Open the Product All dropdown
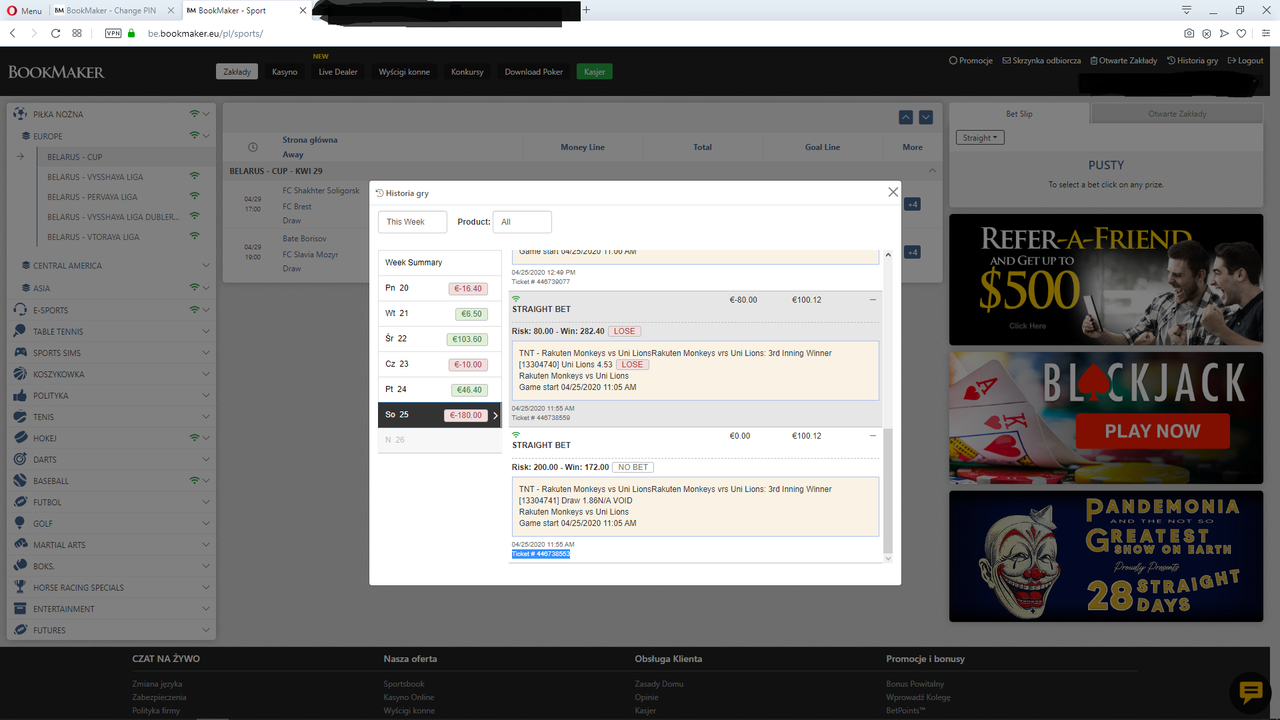The image size is (1280, 720). 522,222
